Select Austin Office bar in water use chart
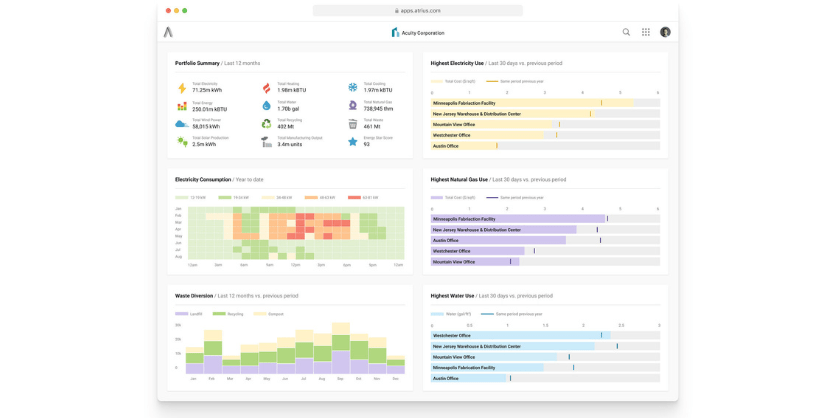 [468, 378]
